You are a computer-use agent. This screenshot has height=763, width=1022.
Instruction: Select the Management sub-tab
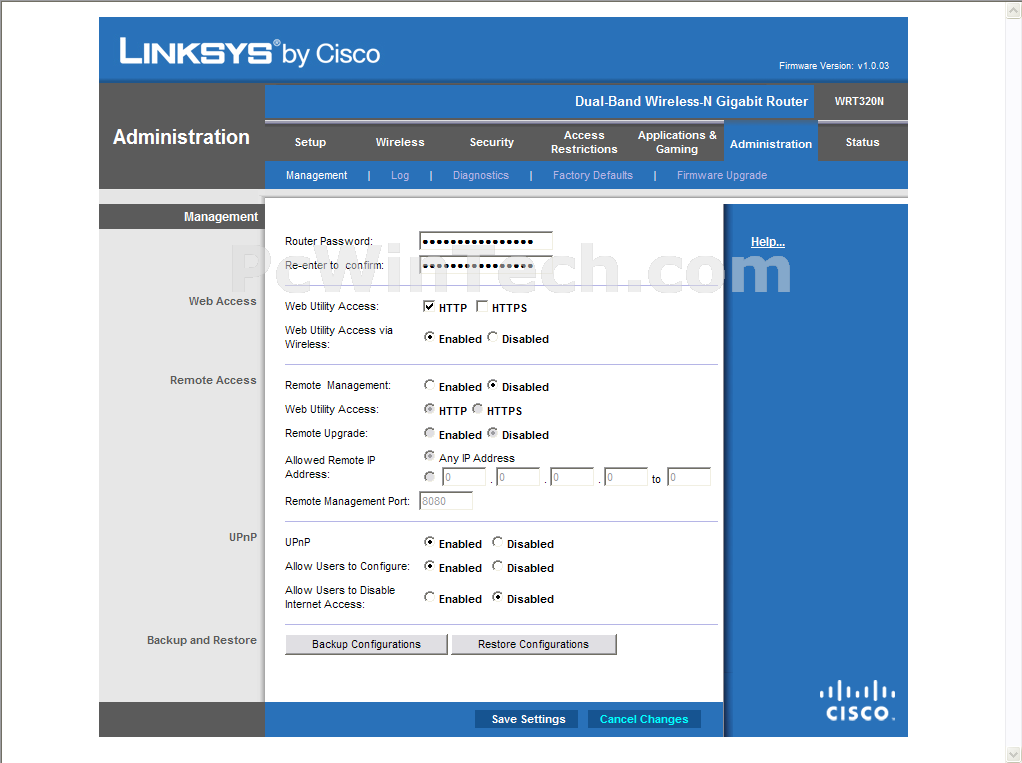click(316, 175)
